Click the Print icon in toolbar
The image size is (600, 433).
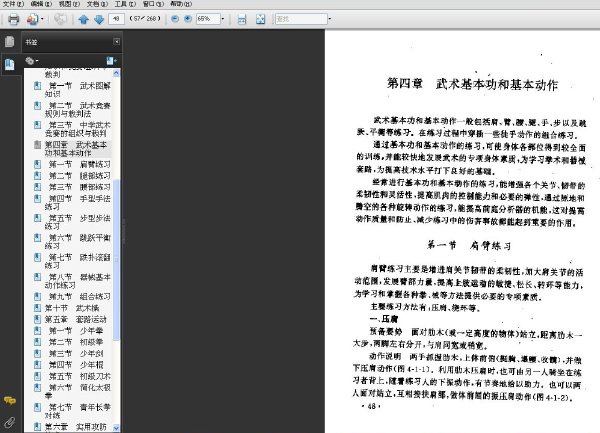coord(13,19)
